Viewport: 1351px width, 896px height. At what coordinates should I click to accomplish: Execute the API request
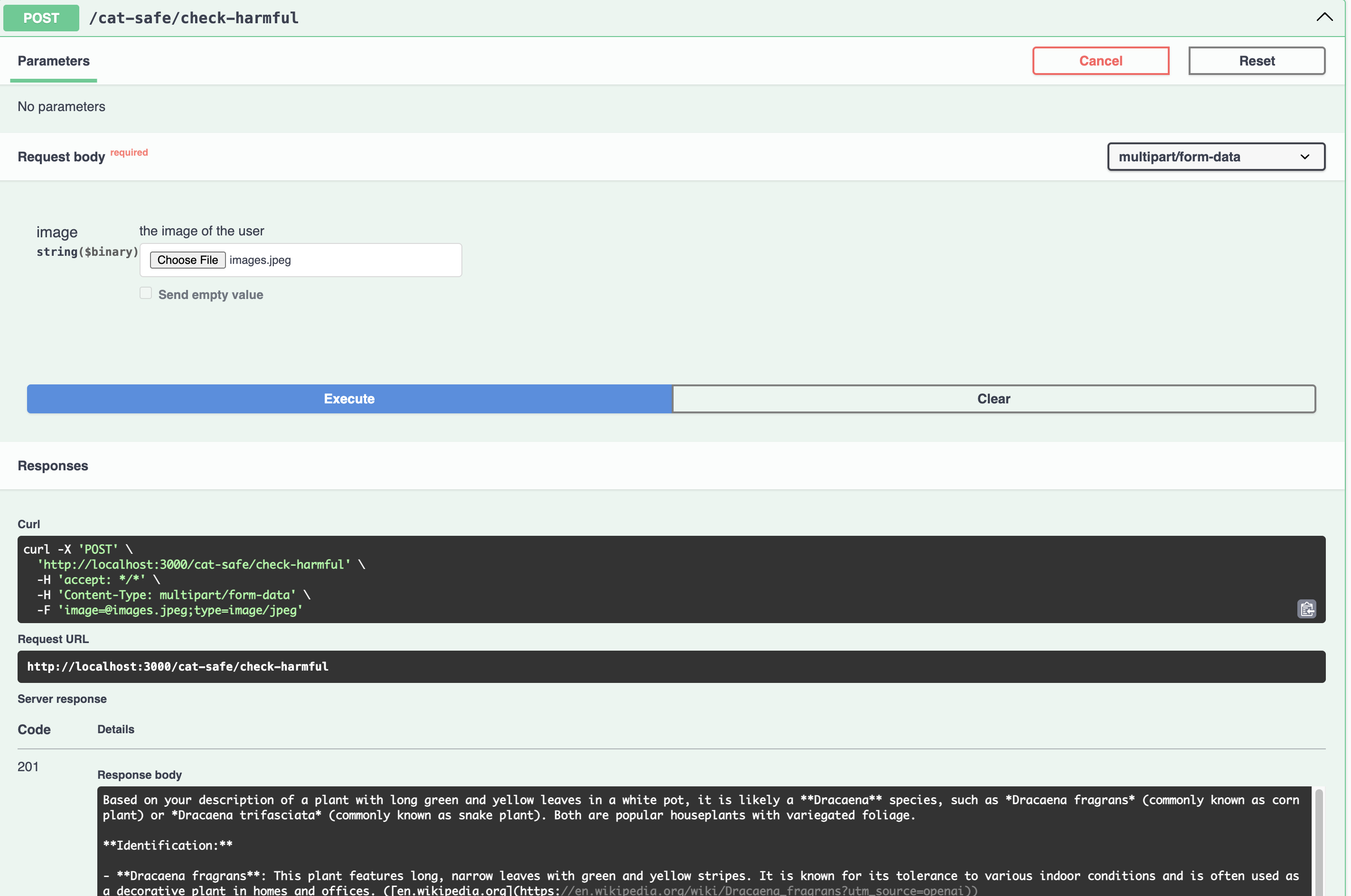pos(349,399)
